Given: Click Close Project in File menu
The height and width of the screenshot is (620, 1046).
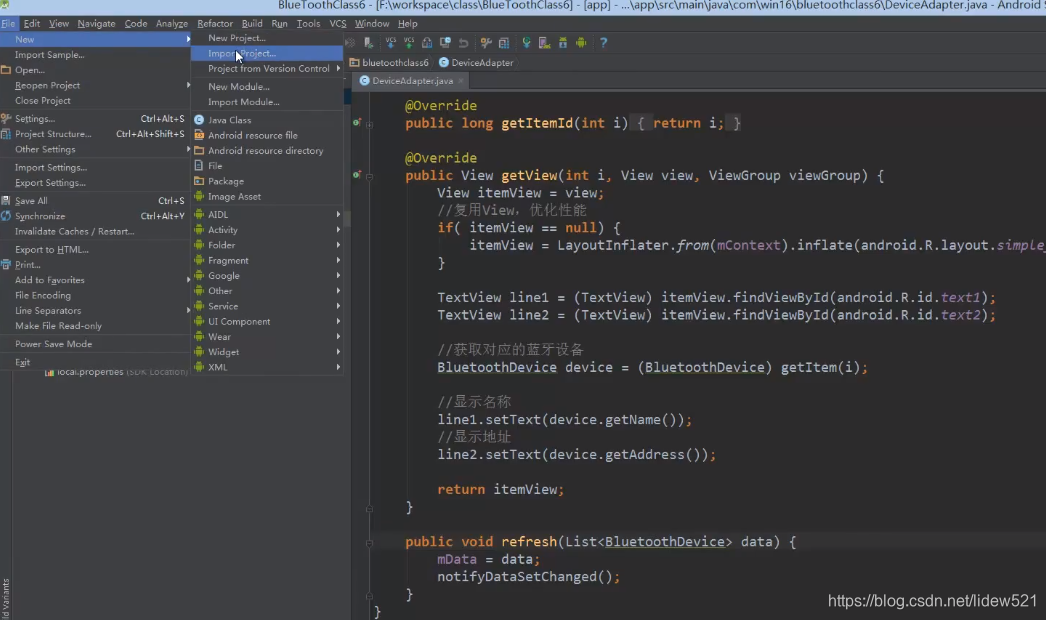Looking at the screenshot, I should [95, 101].
